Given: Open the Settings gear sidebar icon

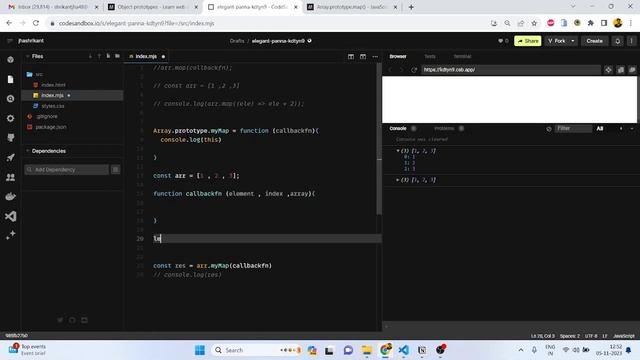Looking at the screenshot, I should coord(11,118).
